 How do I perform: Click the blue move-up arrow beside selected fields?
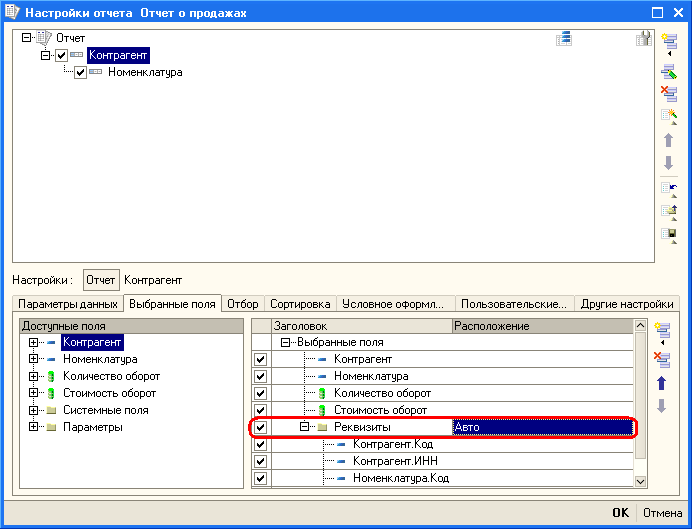(x=660, y=383)
